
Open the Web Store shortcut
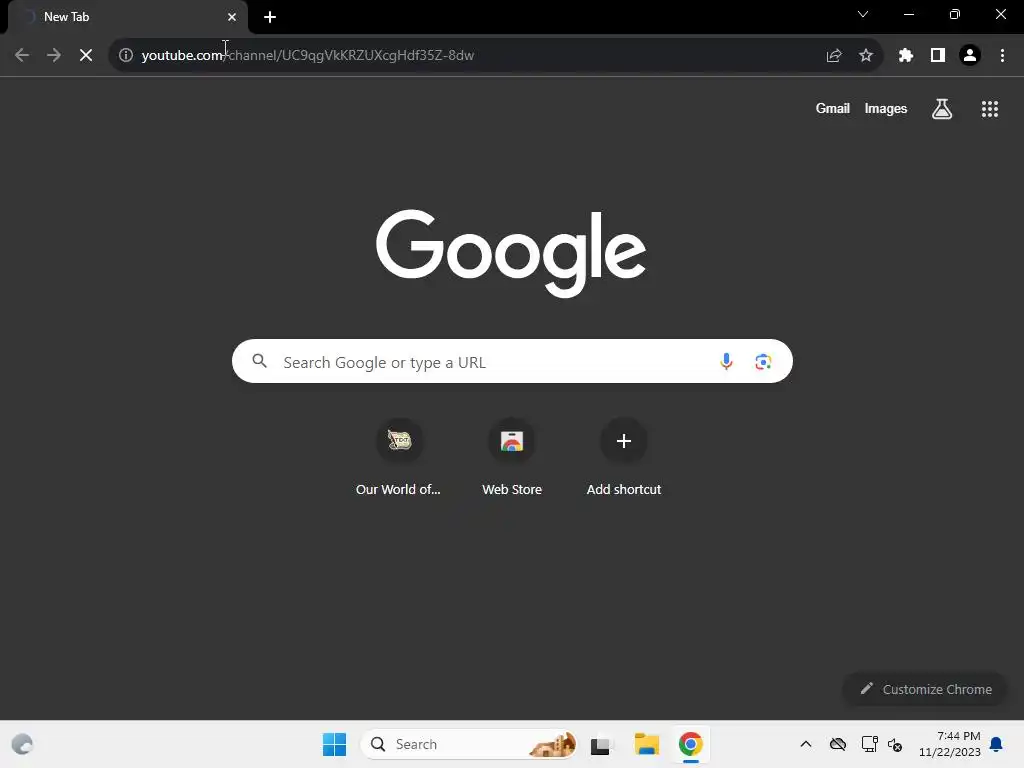(x=512, y=457)
